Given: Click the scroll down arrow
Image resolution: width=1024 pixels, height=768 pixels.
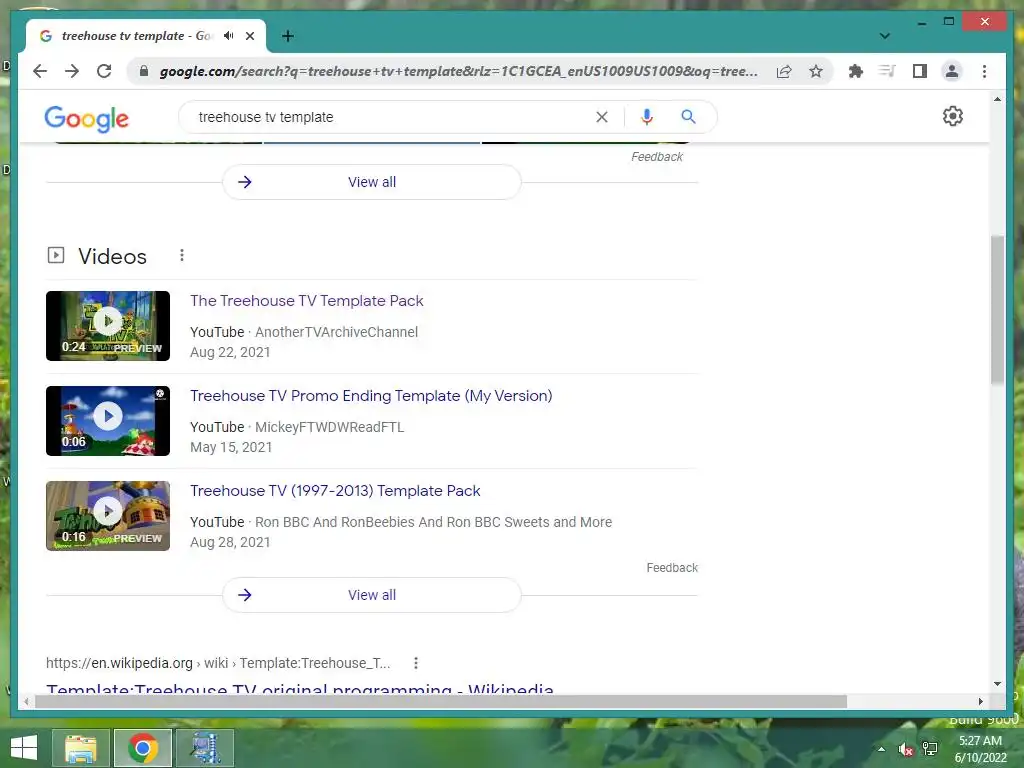Looking at the screenshot, I should pyautogui.click(x=997, y=684).
